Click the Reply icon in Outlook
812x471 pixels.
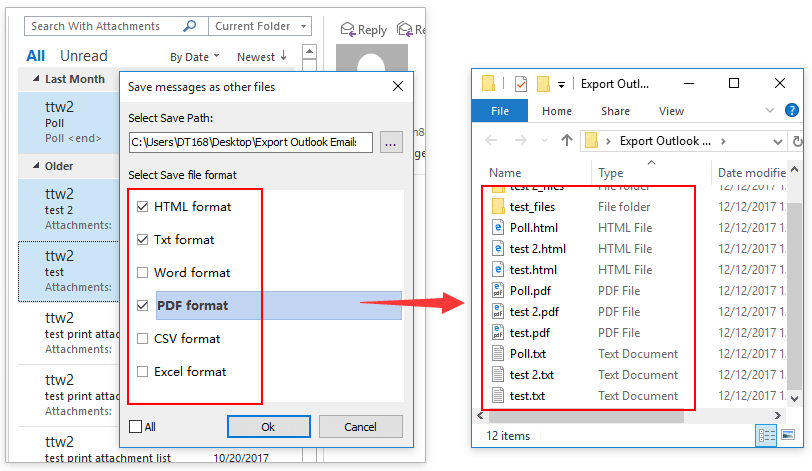point(349,30)
